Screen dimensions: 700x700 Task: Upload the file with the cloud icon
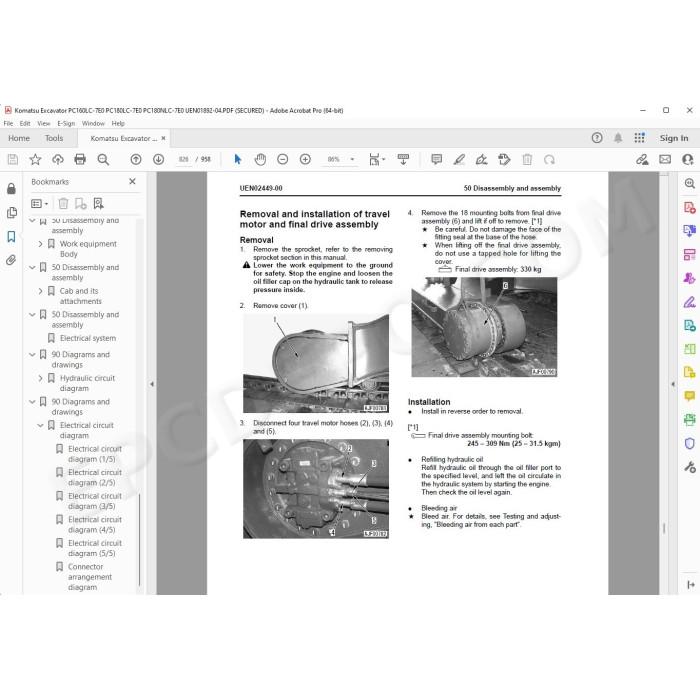coord(58,159)
